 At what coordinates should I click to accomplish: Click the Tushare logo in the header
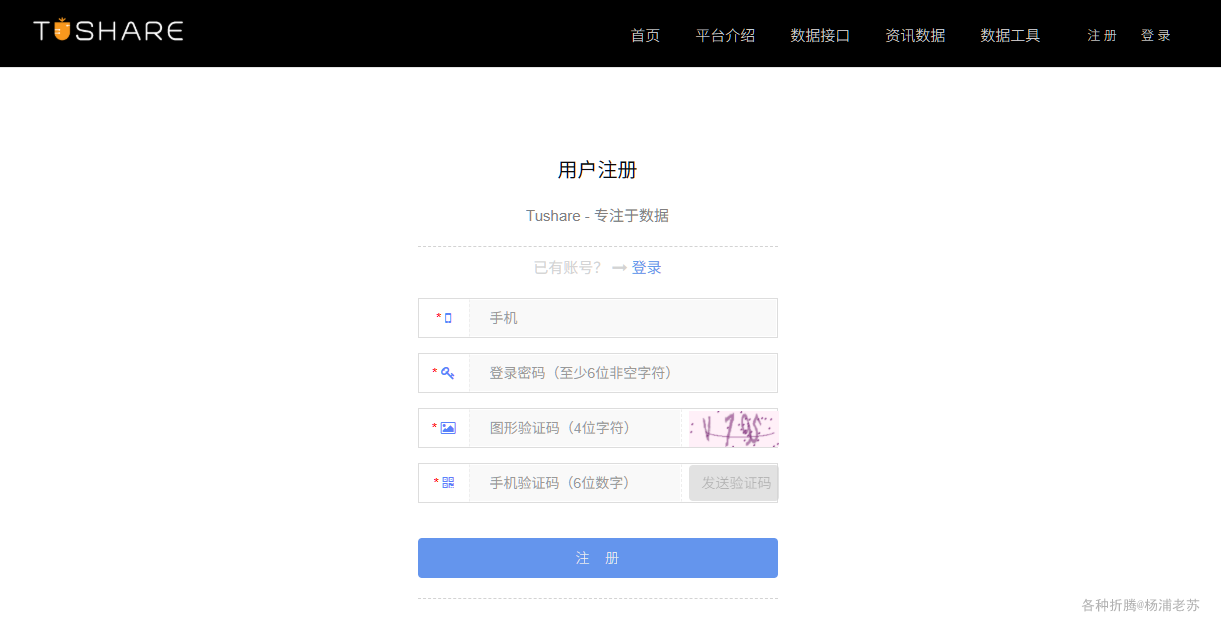click(x=108, y=30)
